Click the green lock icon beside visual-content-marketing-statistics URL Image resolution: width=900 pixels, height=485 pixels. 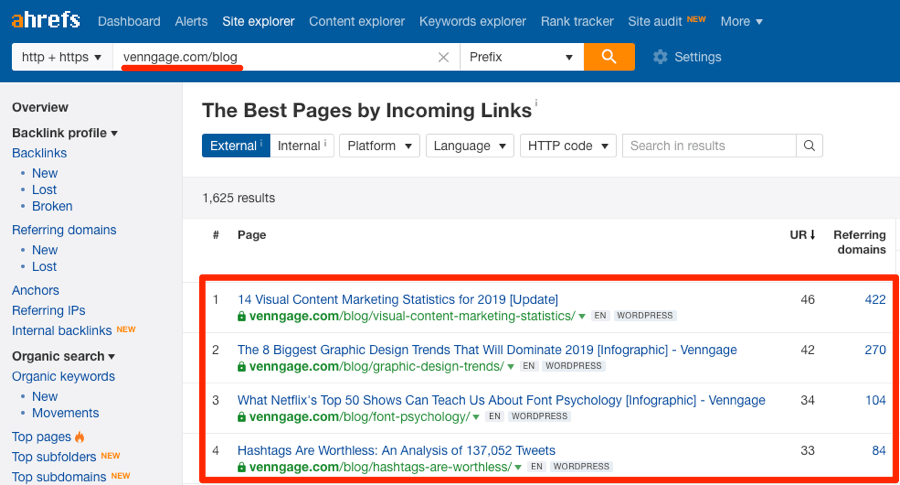(x=242, y=316)
